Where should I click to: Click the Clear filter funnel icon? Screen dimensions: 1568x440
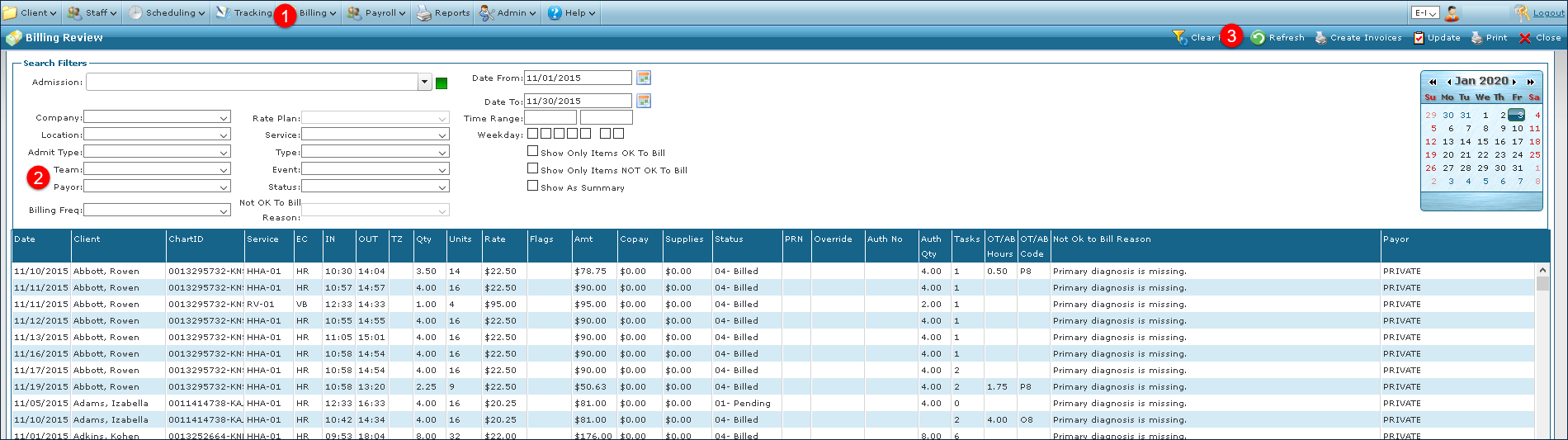click(x=1179, y=38)
